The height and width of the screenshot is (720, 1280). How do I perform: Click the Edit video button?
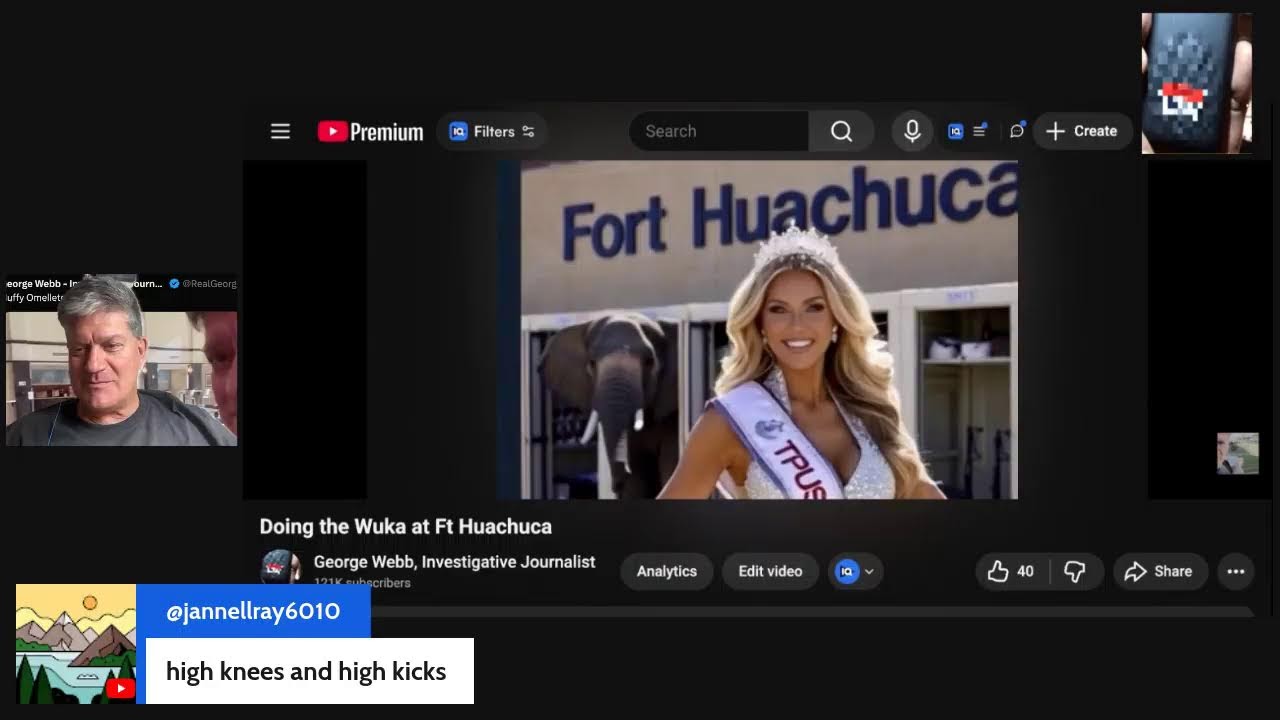(770, 571)
